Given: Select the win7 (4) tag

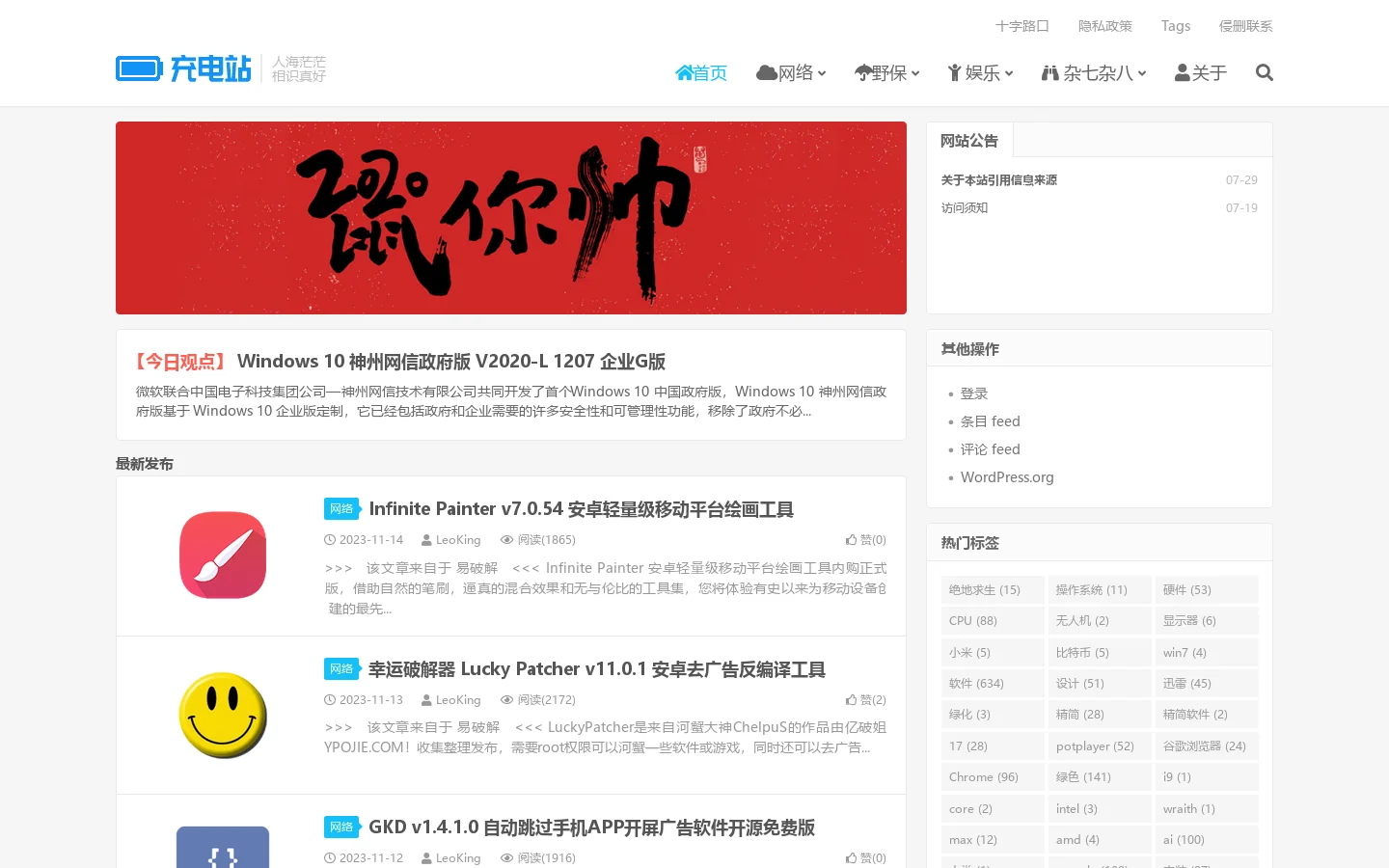Looking at the screenshot, I should (x=1207, y=653).
